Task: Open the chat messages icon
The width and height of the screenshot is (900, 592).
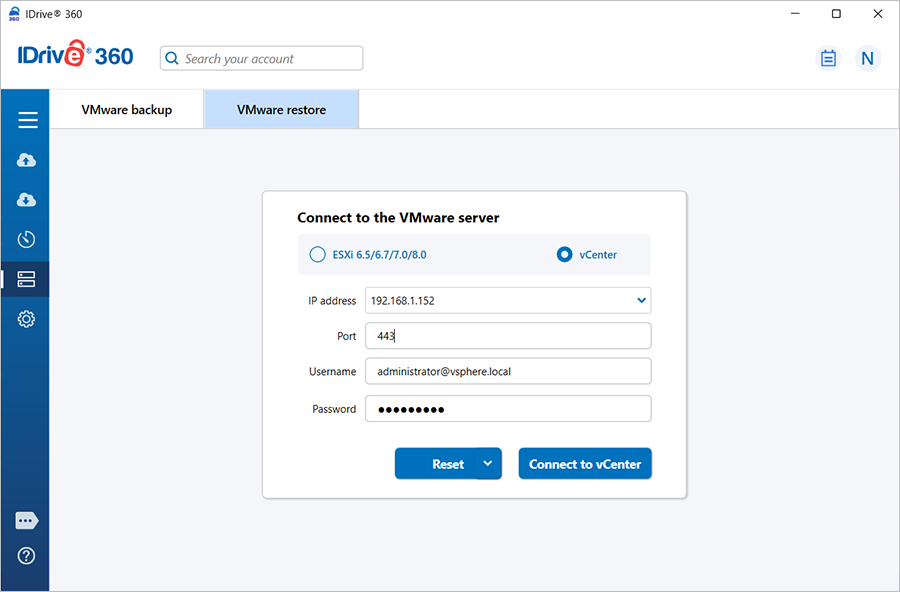Action: coord(27,521)
